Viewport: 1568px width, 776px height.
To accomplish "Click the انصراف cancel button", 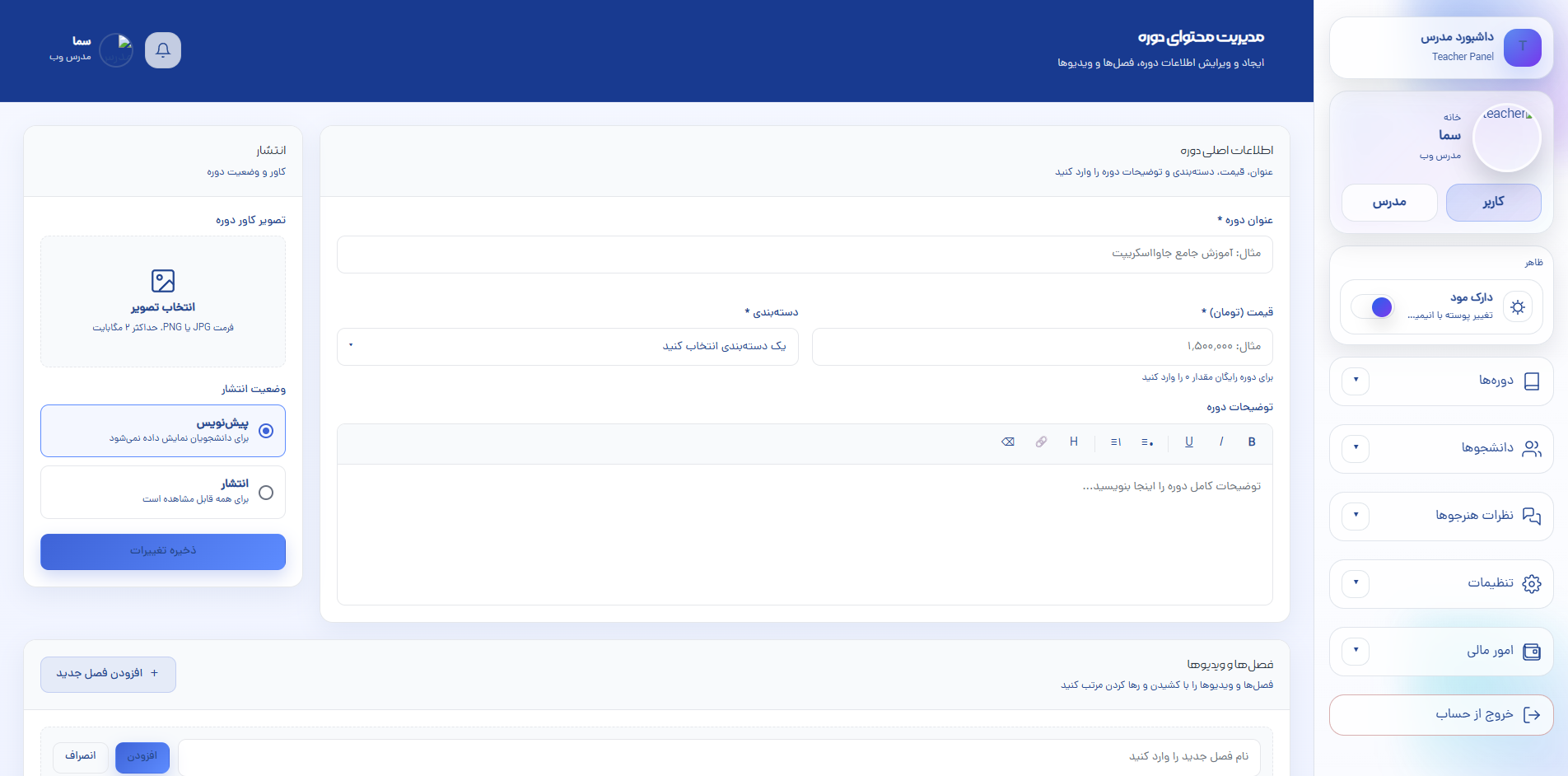I will pyautogui.click(x=81, y=757).
